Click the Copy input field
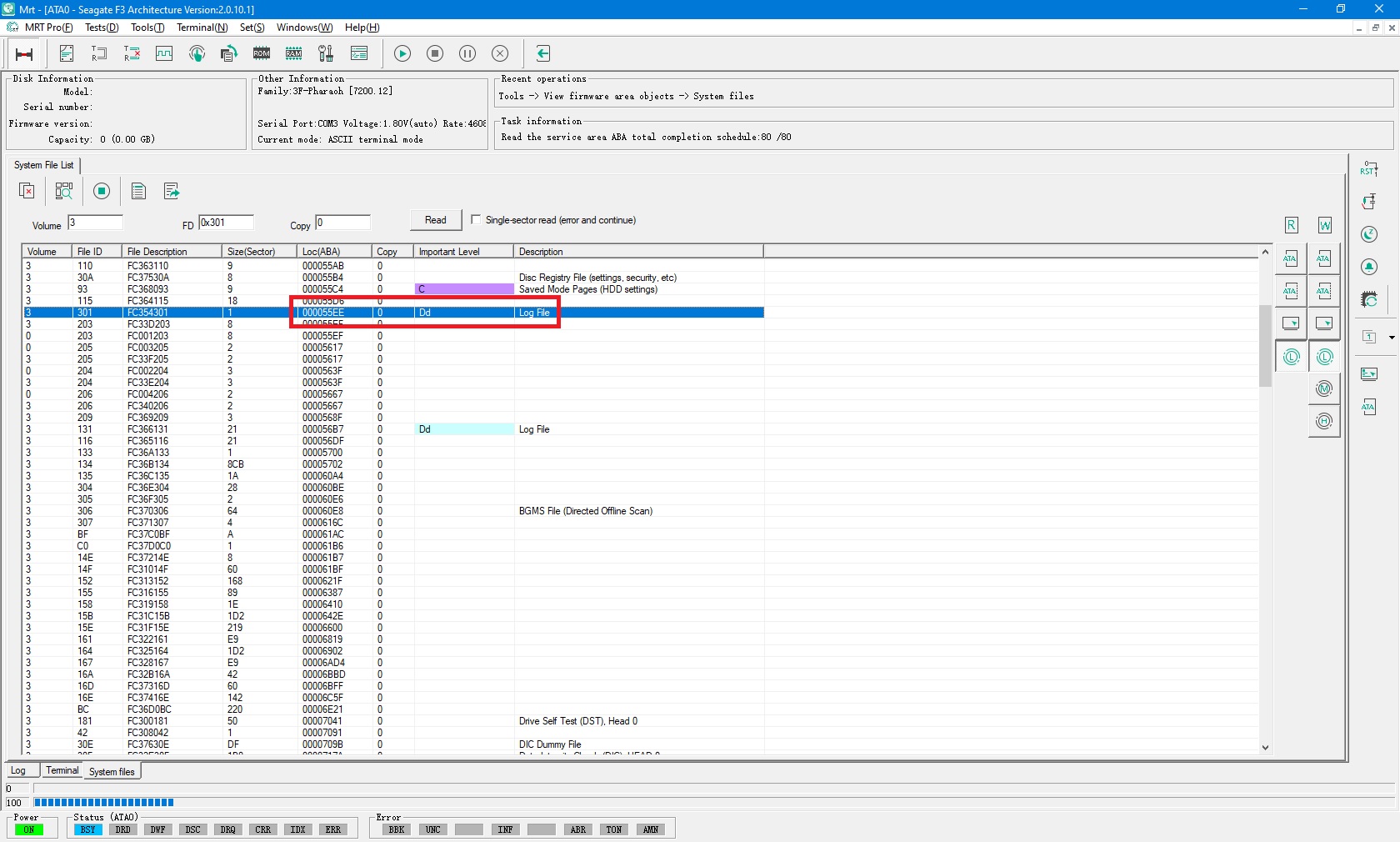 [x=342, y=223]
